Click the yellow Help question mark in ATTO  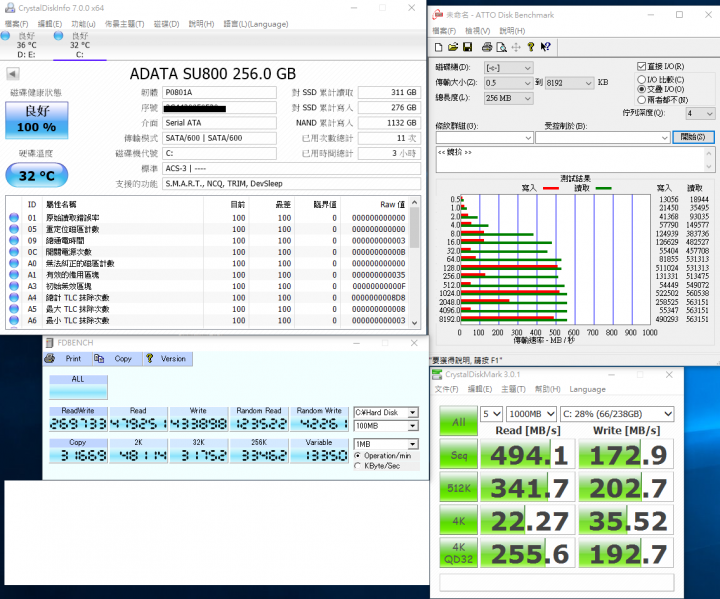pyautogui.click(x=531, y=47)
